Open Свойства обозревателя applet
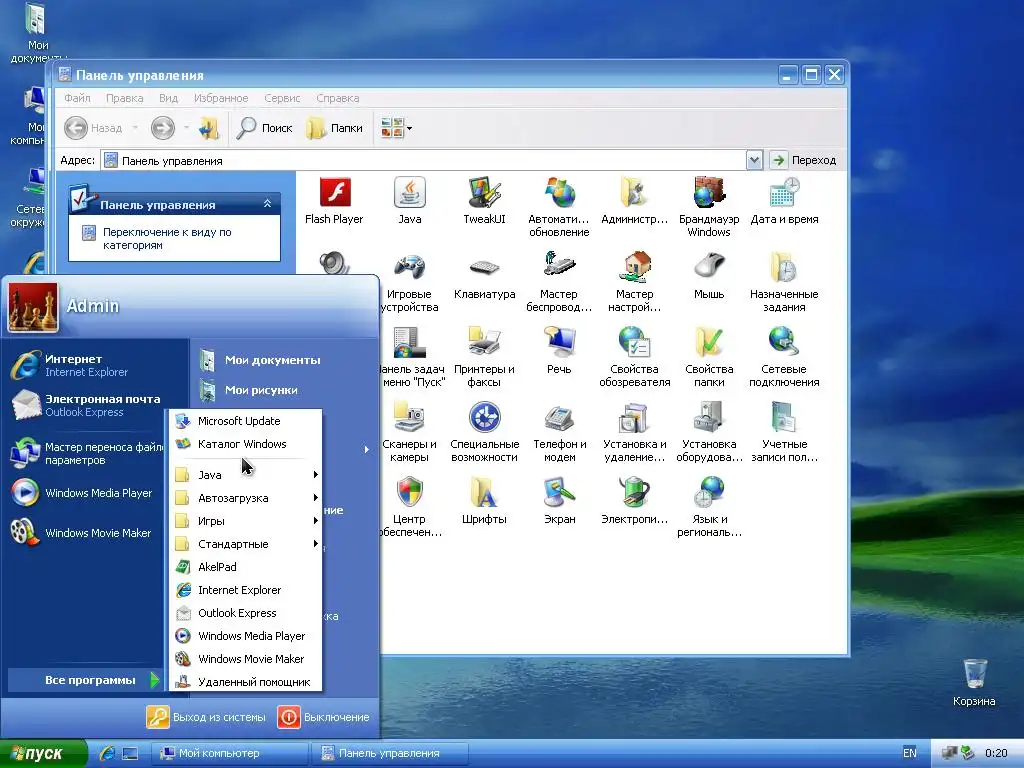The width and height of the screenshot is (1024, 768). point(634,357)
